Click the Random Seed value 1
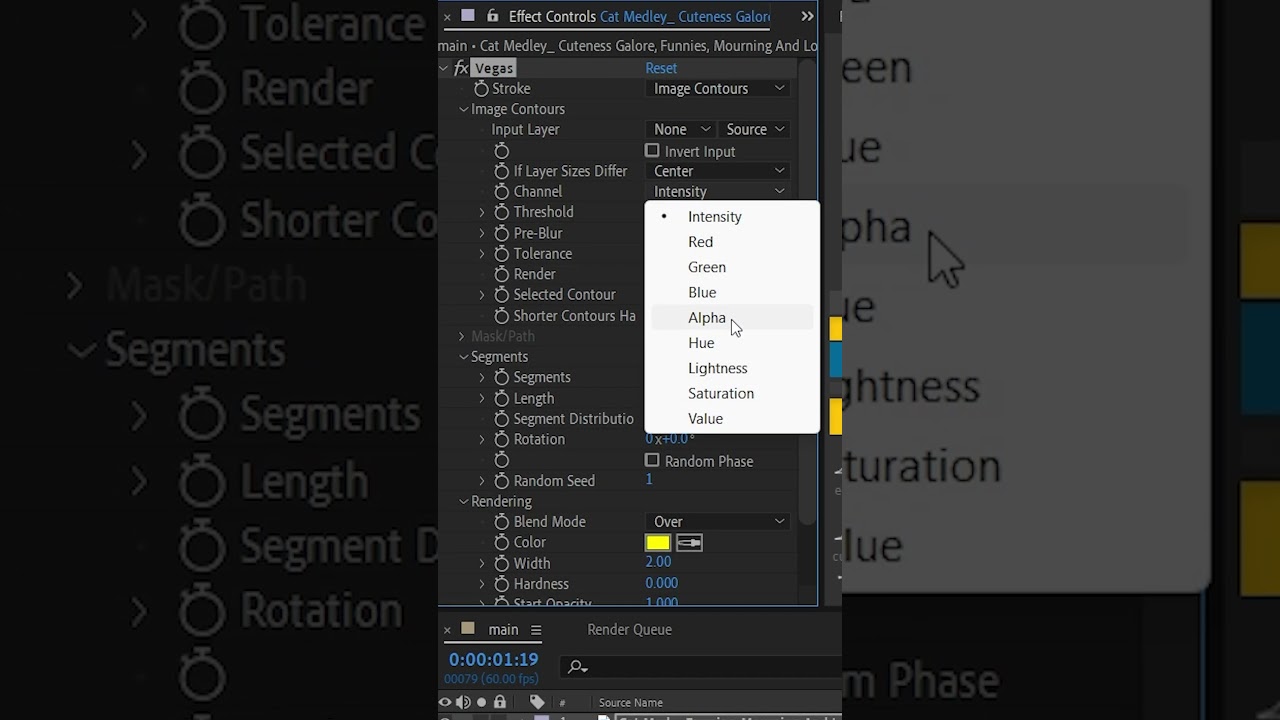This screenshot has width=1280, height=720. 649,480
